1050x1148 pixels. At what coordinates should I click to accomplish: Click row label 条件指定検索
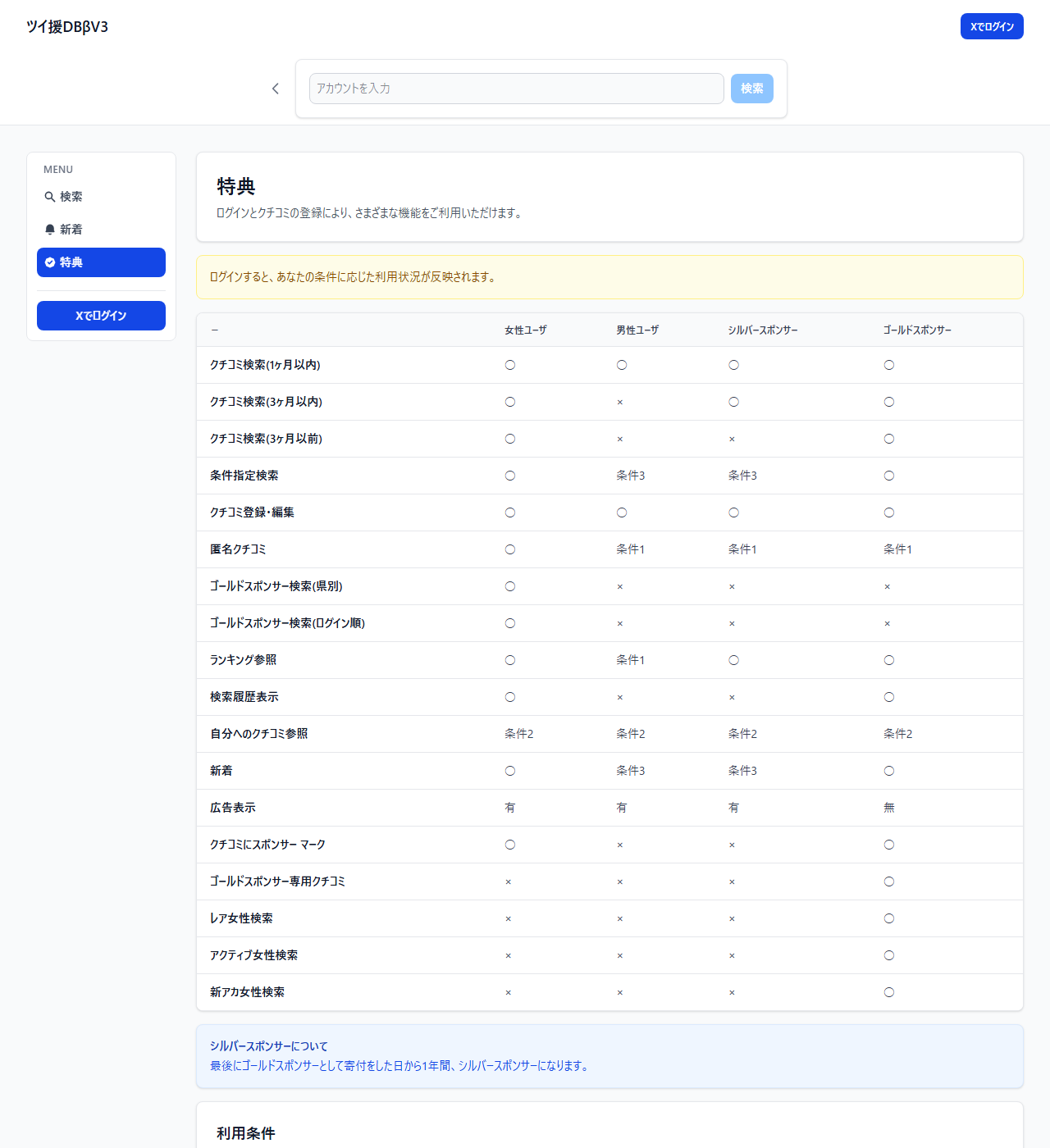(x=244, y=476)
